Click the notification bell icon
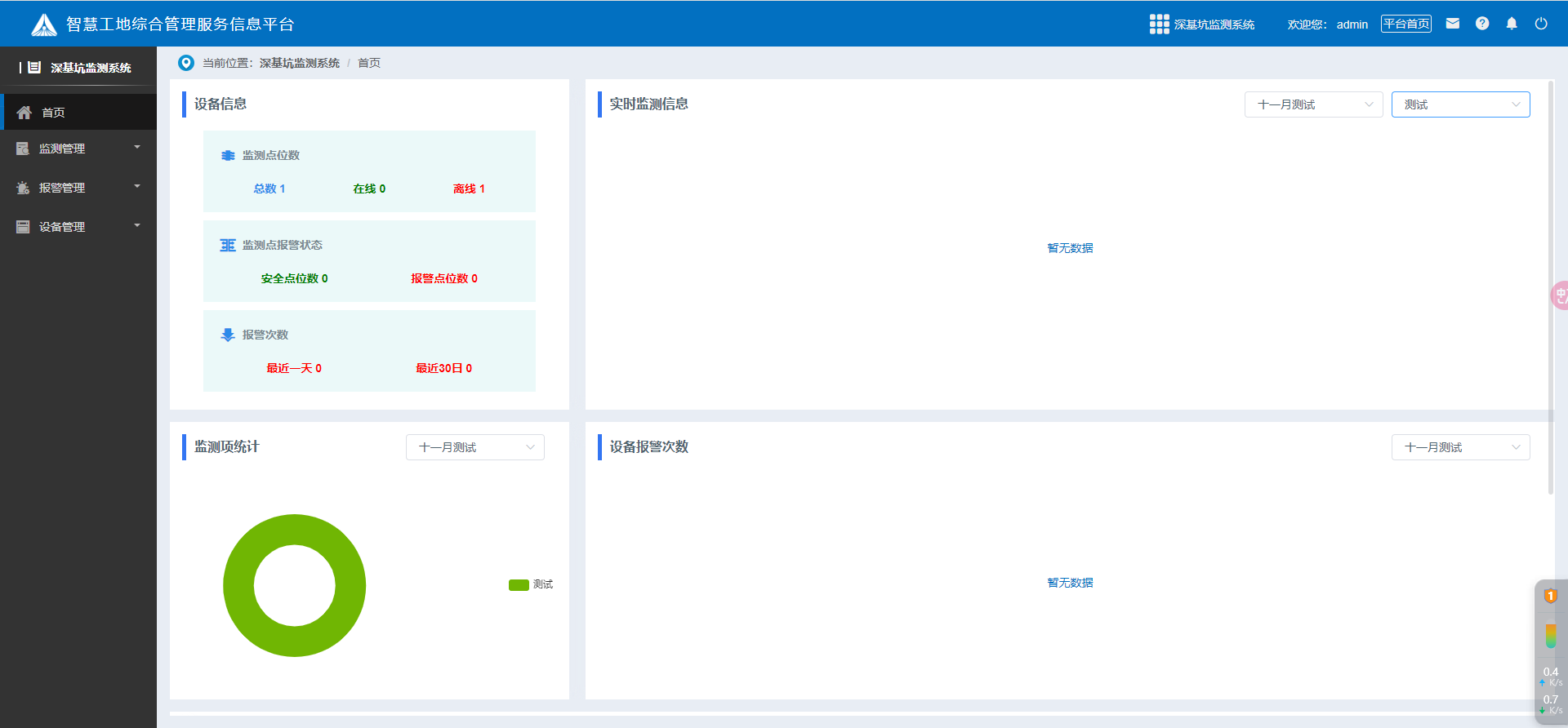The image size is (1568, 728). point(1511,24)
